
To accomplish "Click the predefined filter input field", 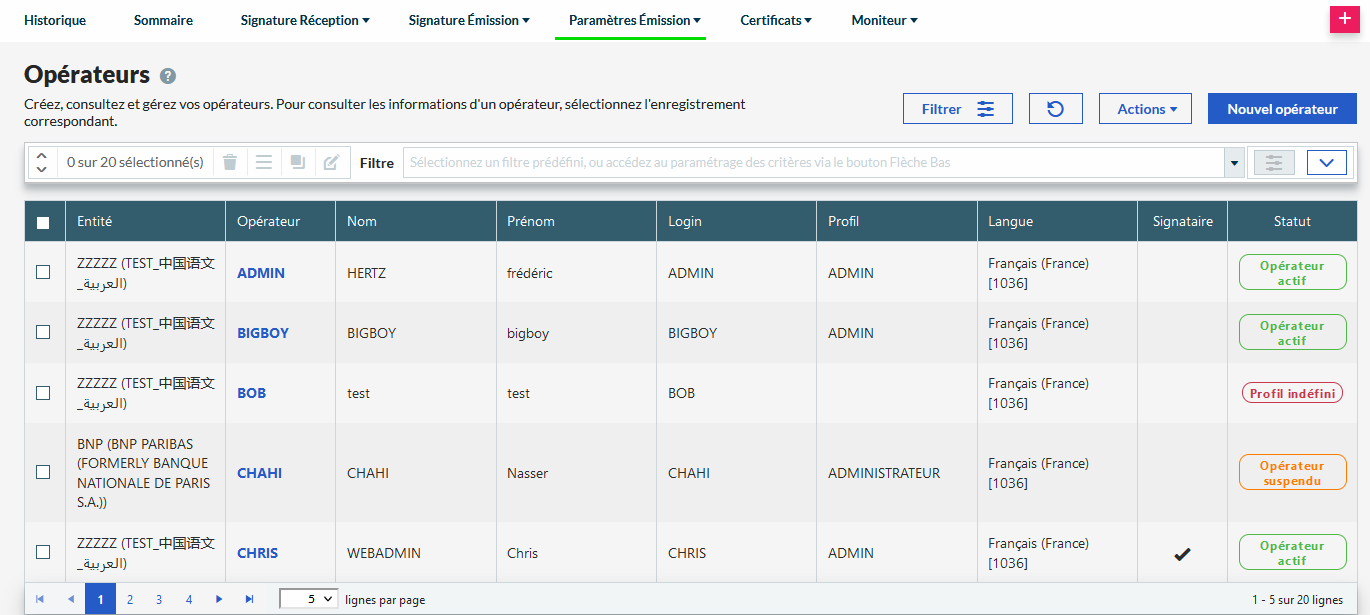I will click(x=814, y=162).
